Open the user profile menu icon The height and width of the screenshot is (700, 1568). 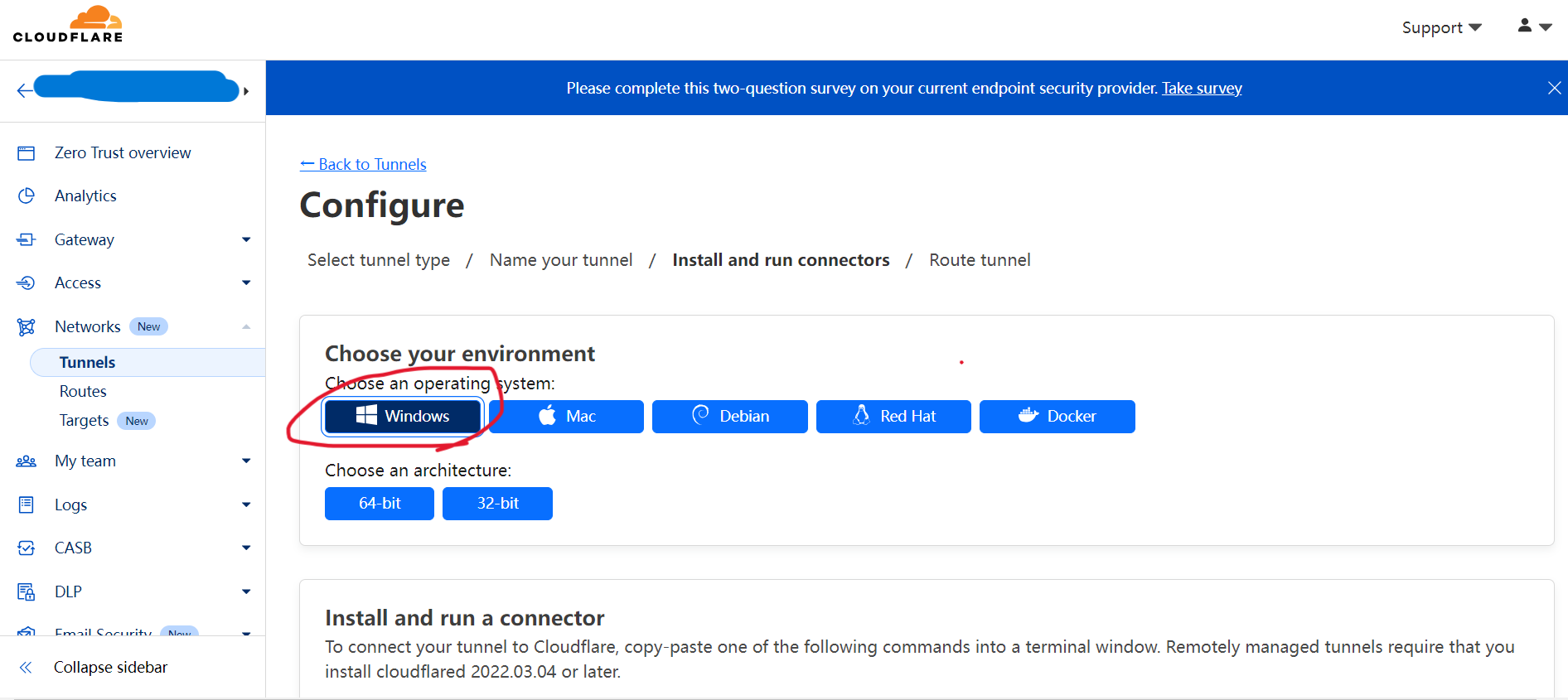[x=1534, y=27]
